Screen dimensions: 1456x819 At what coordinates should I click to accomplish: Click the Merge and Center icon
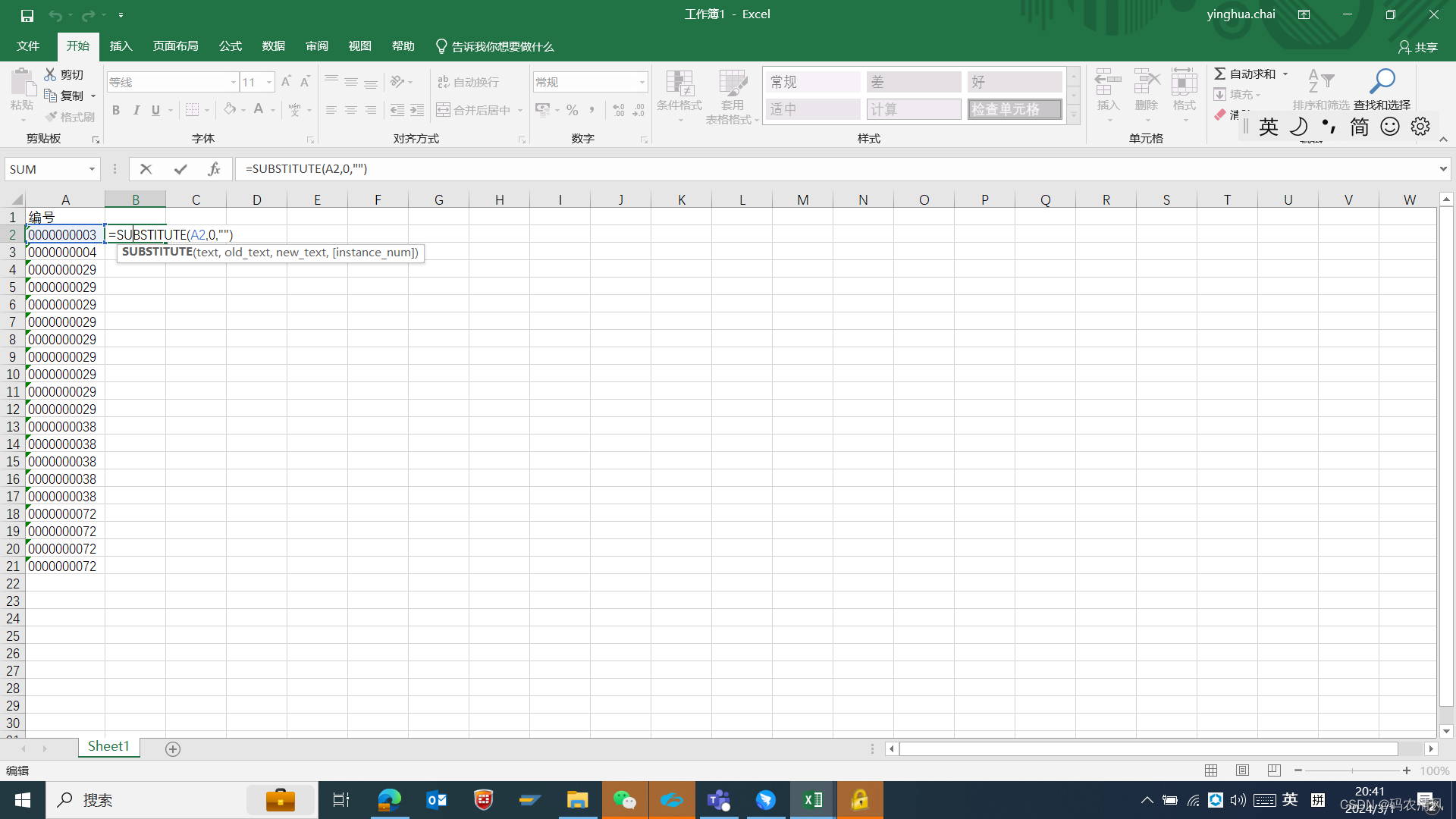point(444,110)
